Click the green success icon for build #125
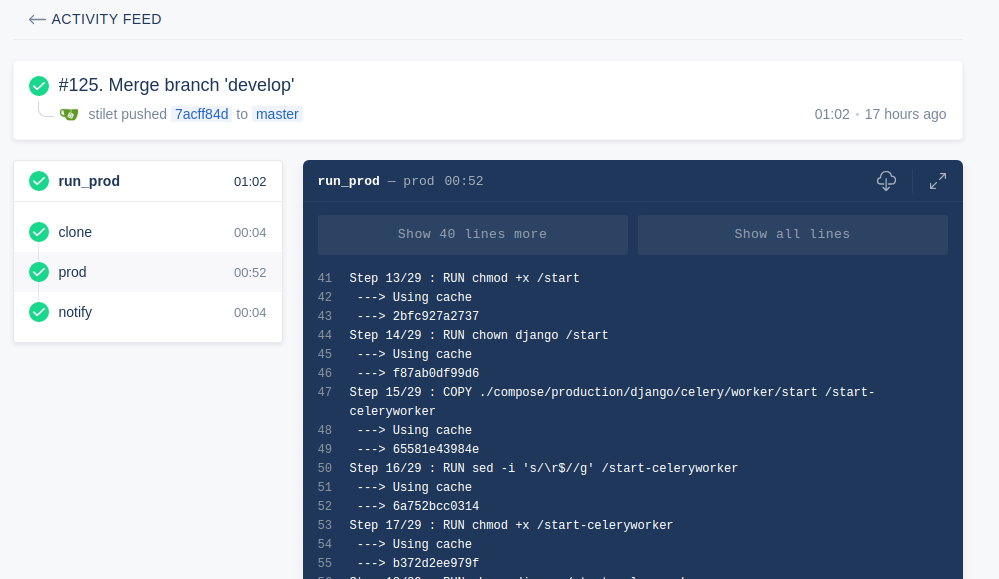The width and height of the screenshot is (999, 579). (39, 86)
